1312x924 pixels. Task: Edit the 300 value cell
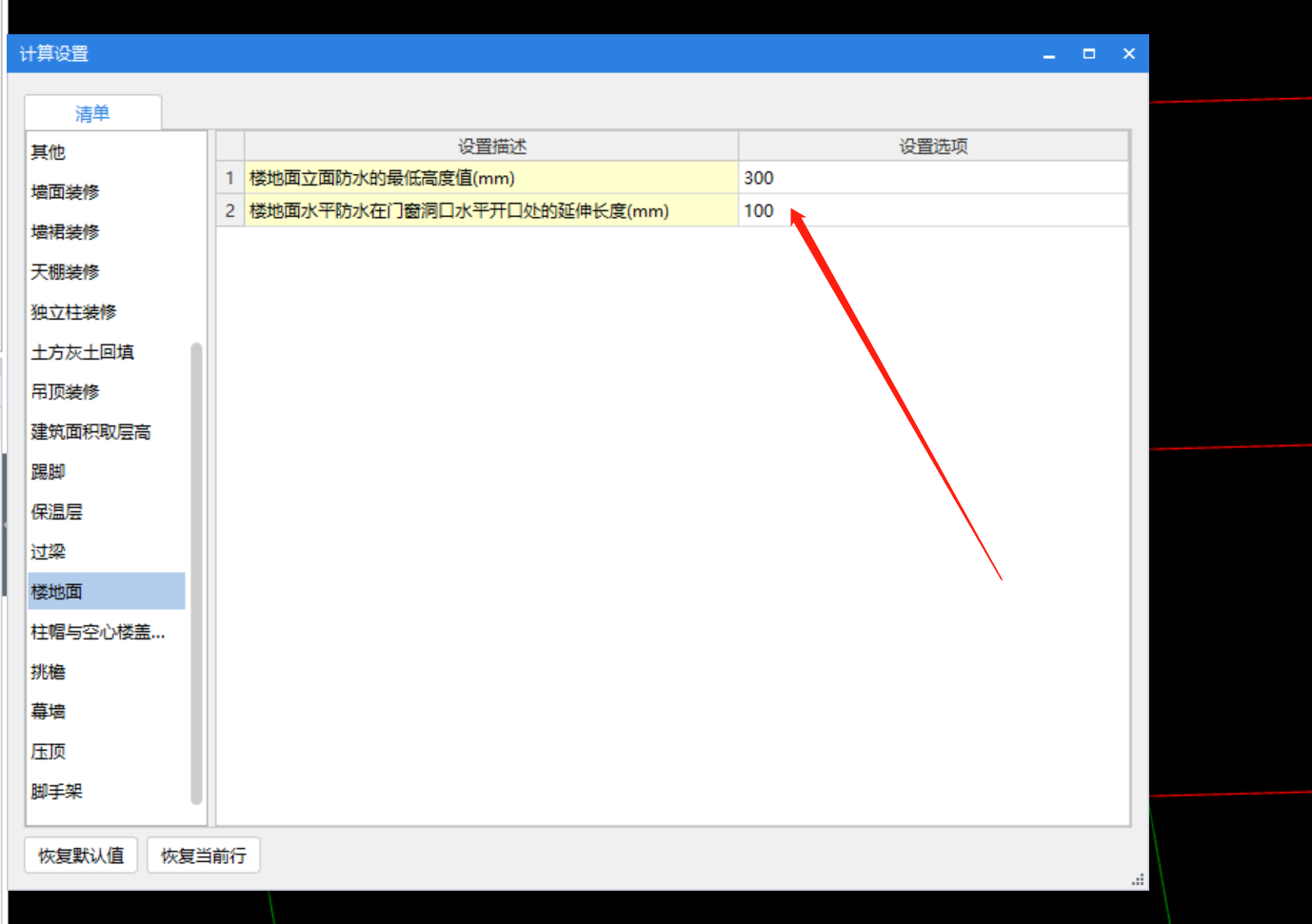tap(933, 178)
